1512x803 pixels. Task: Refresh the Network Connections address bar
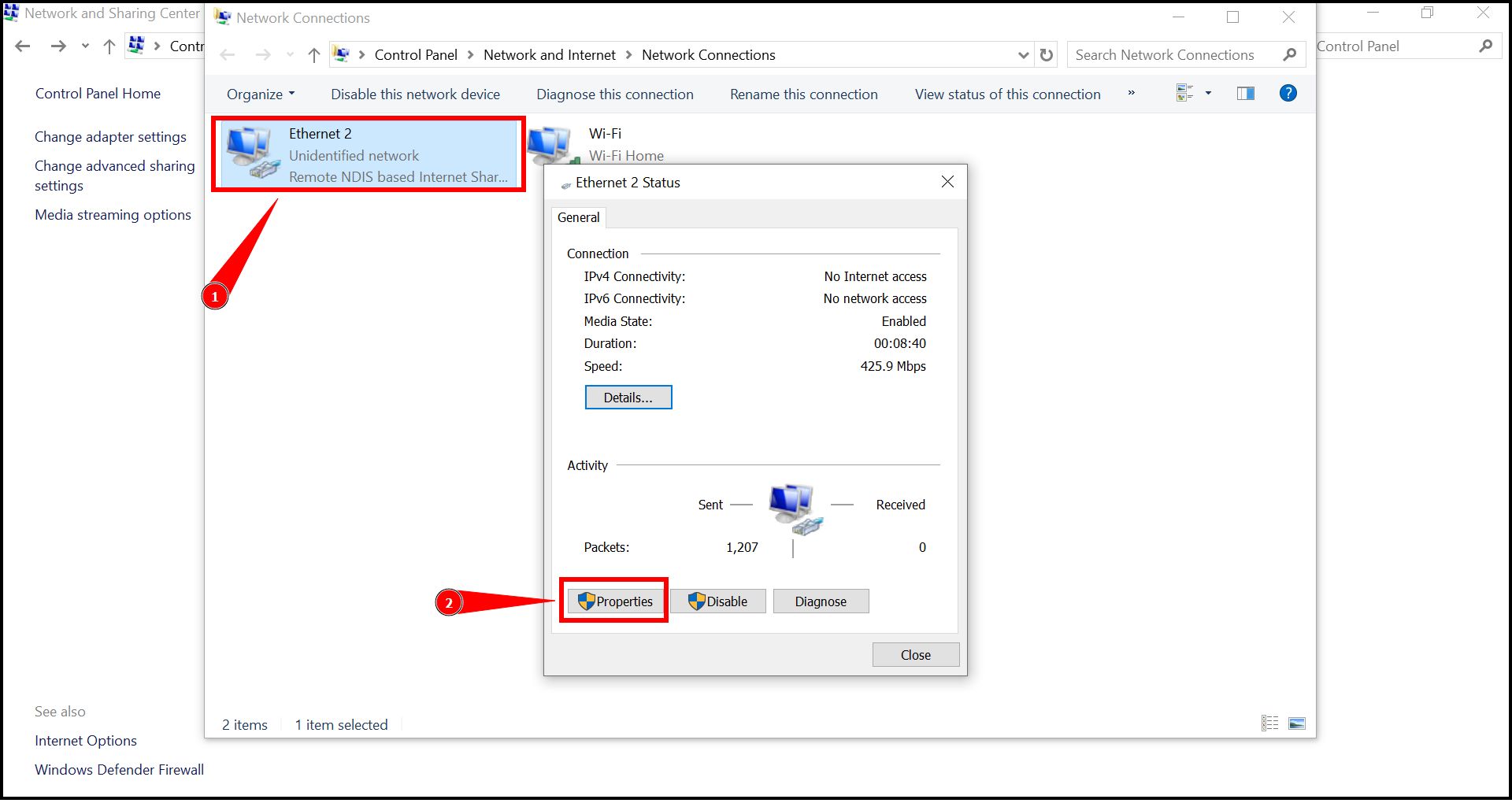tap(1047, 55)
